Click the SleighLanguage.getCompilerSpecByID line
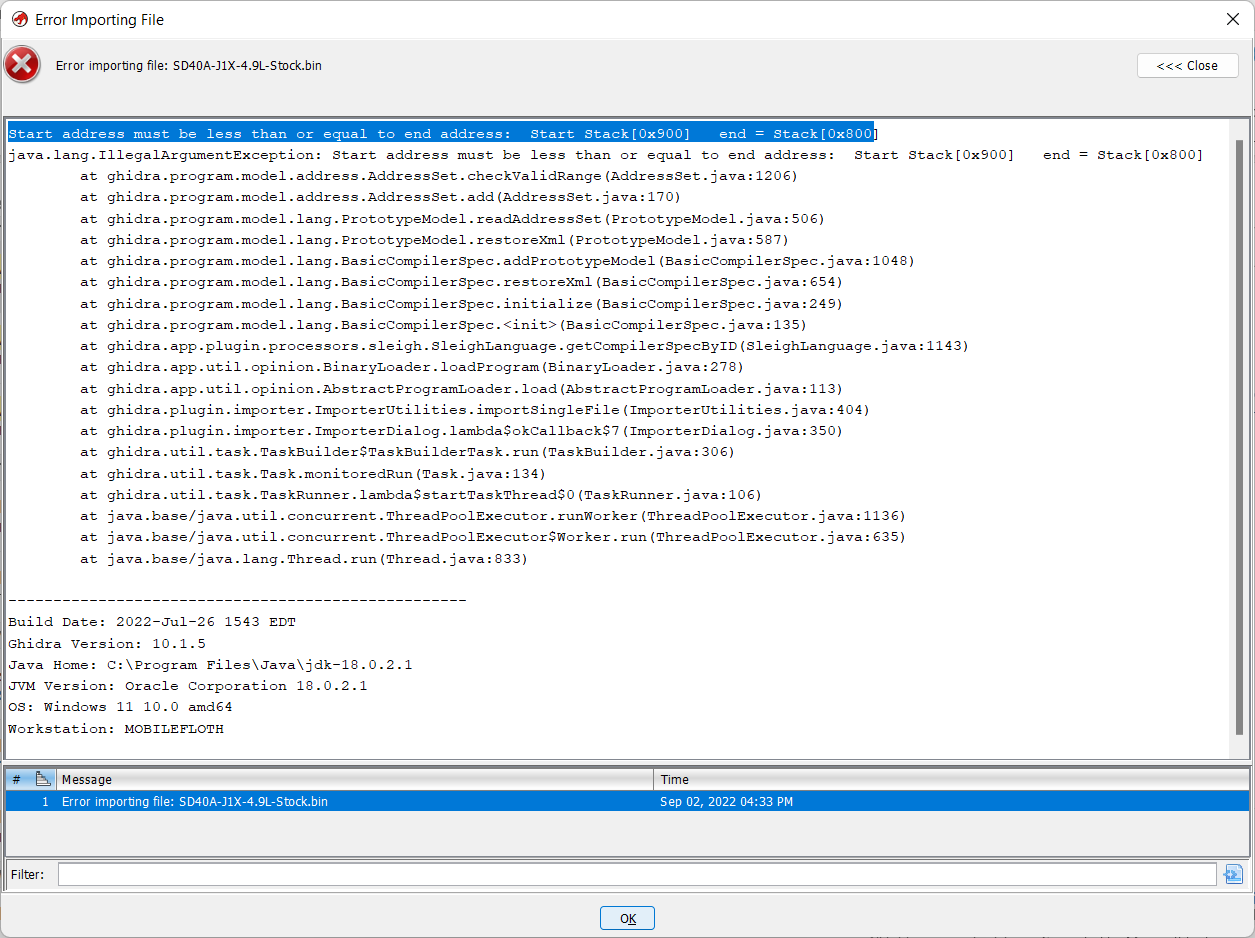Image resolution: width=1255 pixels, height=938 pixels. [x=524, y=346]
